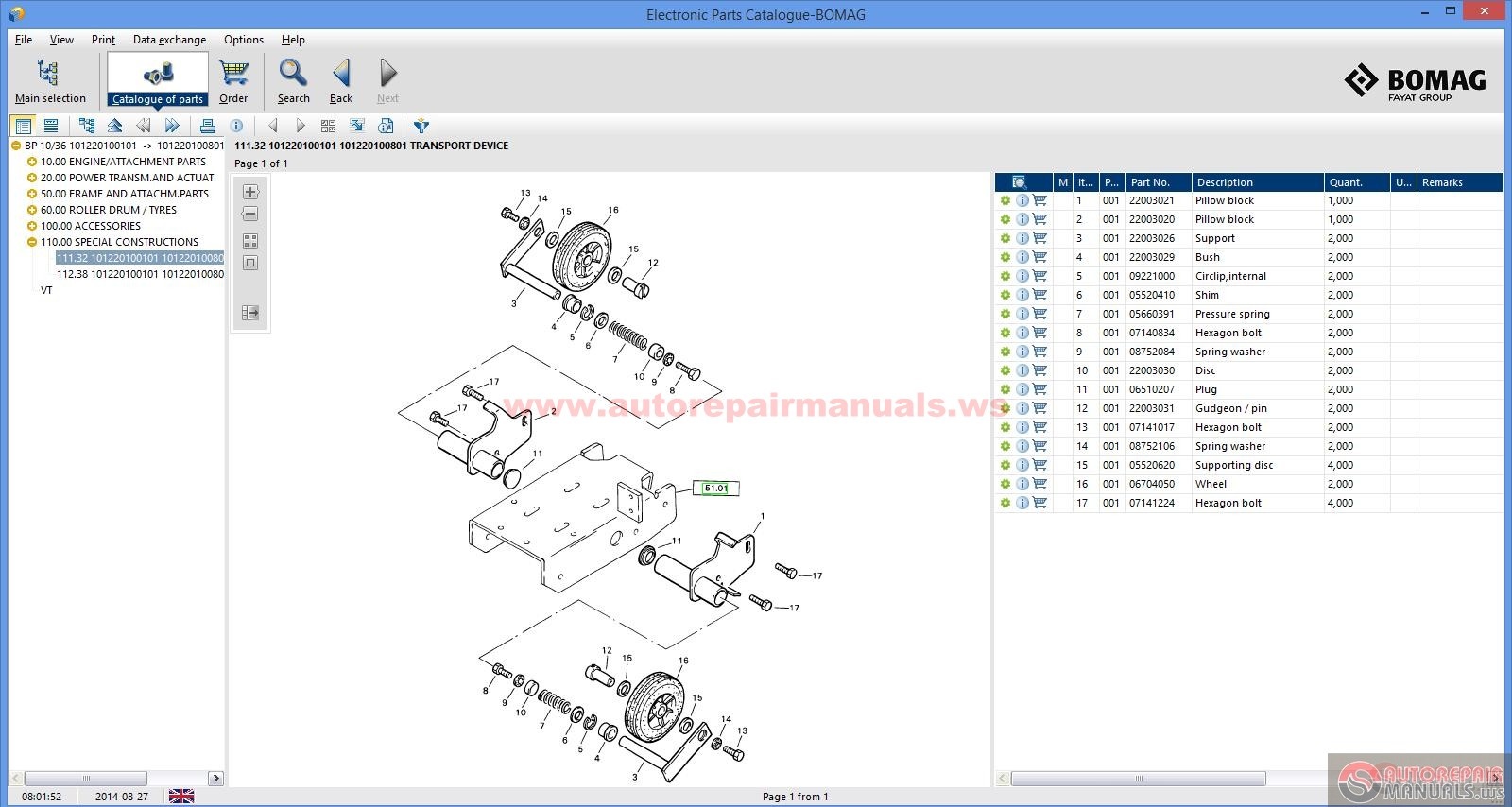Sort by the Description column header

(x=1257, y=182)
